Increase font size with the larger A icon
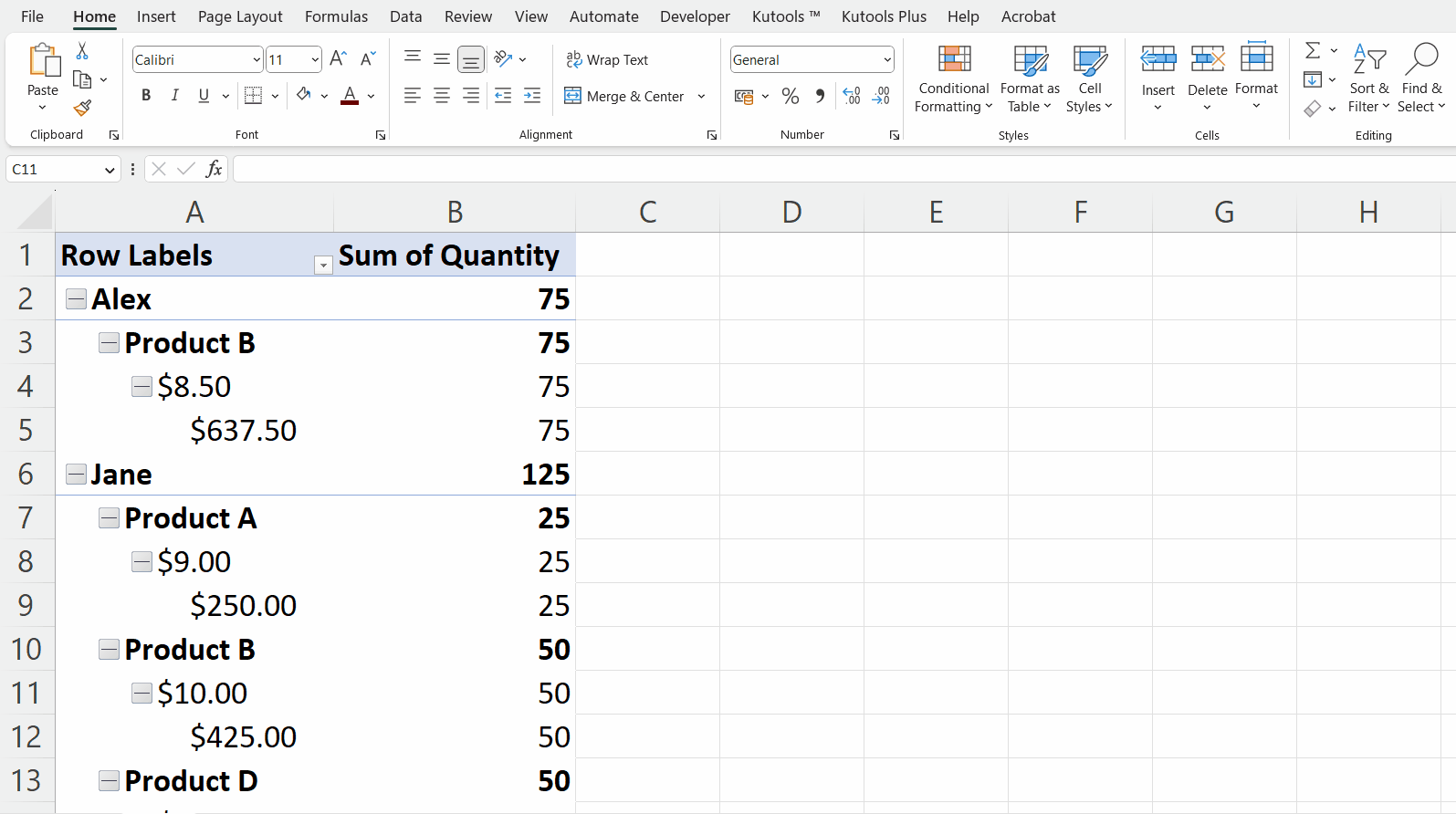The width and height of the screenshot is (1456, 814). pos(338,59)
